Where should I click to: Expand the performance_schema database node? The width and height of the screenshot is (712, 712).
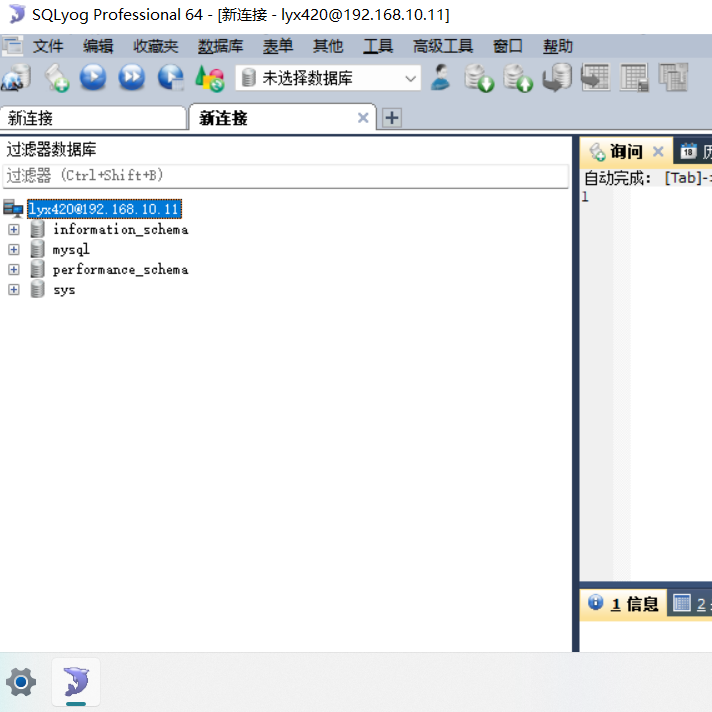14,269
